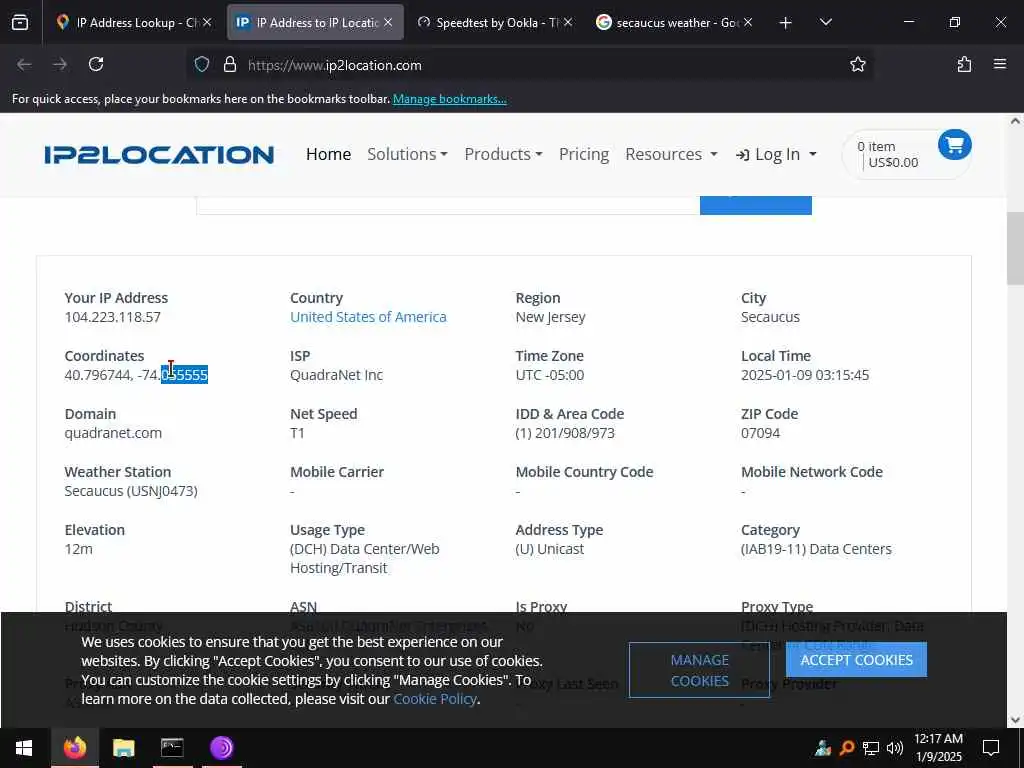Open tracking protection shield icon
Image resolution: width=1024 pixels, height=768 pixels.
[x=202, y=65]
